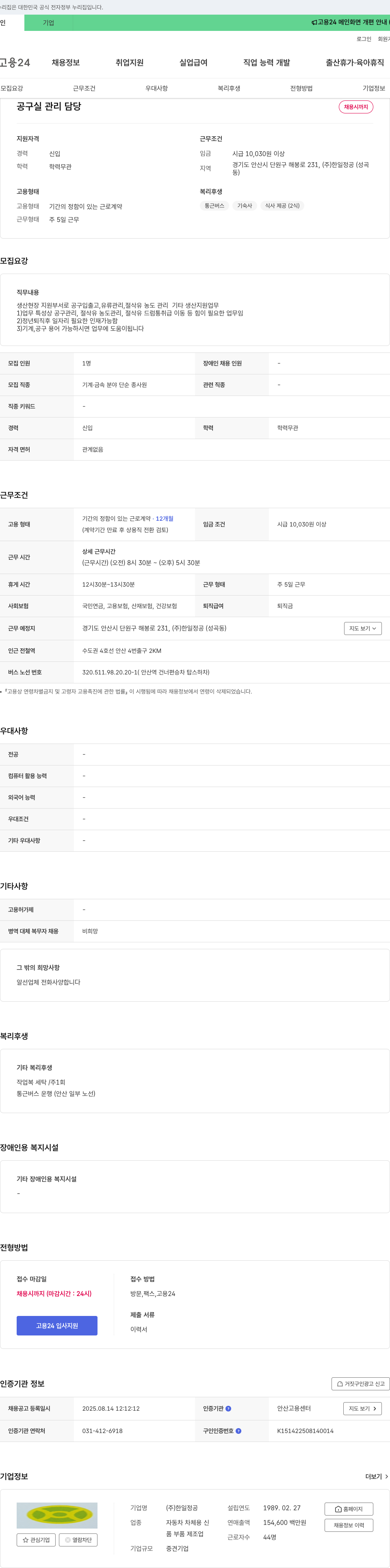Image resolution: width=390 pixels, height=1568 pixels.
Task: Click the company name (주)한일정공
Action: (x=182, y=1508)
